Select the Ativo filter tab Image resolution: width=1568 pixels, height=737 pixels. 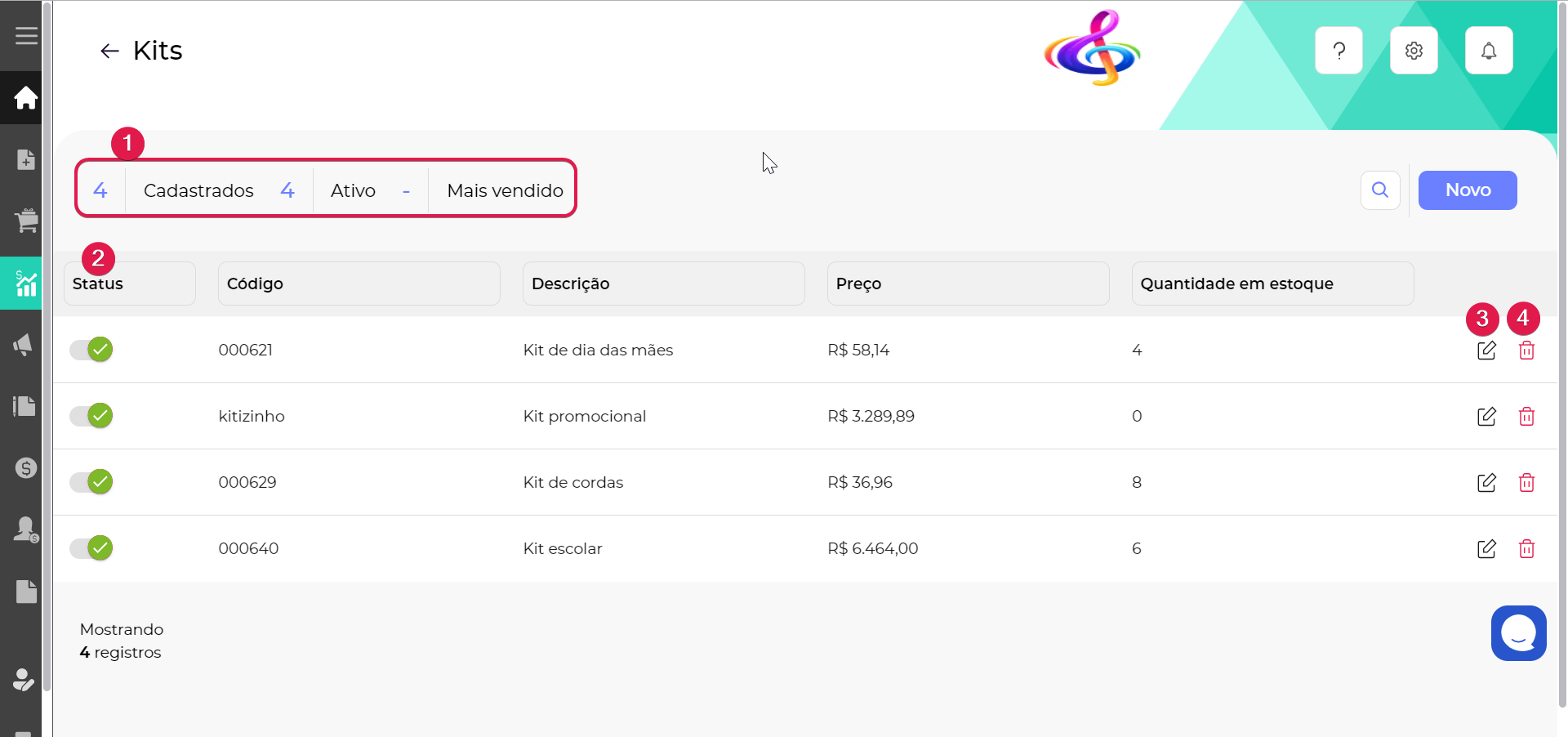(353, 190)
